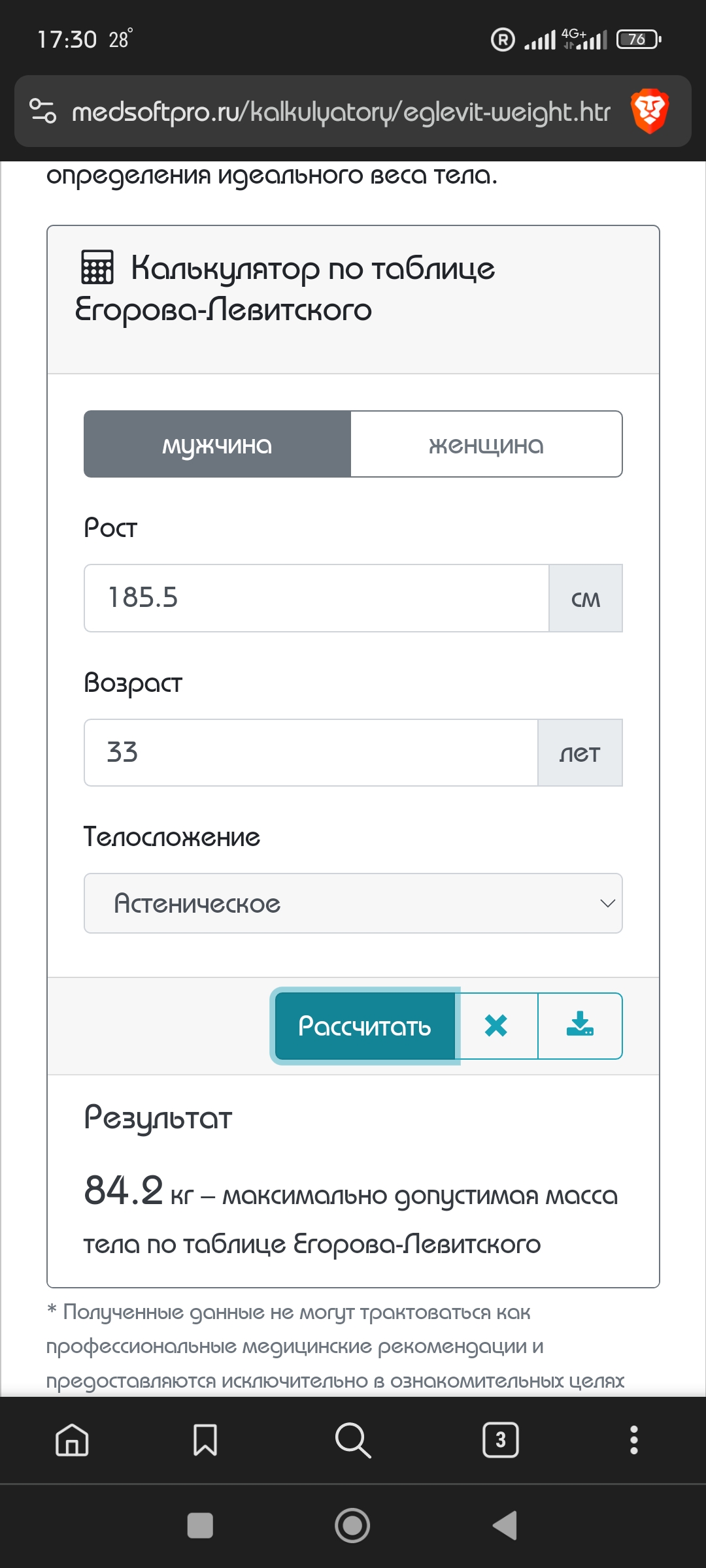Screen dimensions: 706x1568
Task: Tap the Brave Shields lion icon
Action: (x=649, y=110)
